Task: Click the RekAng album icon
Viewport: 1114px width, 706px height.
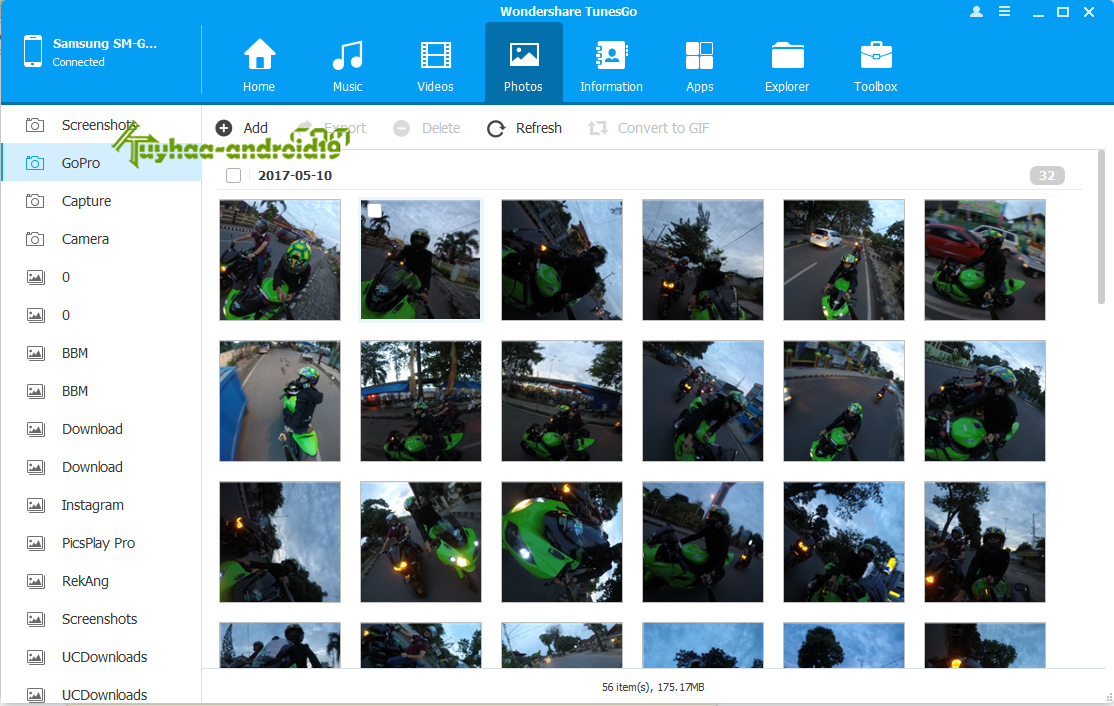Action: click(36, 581)
